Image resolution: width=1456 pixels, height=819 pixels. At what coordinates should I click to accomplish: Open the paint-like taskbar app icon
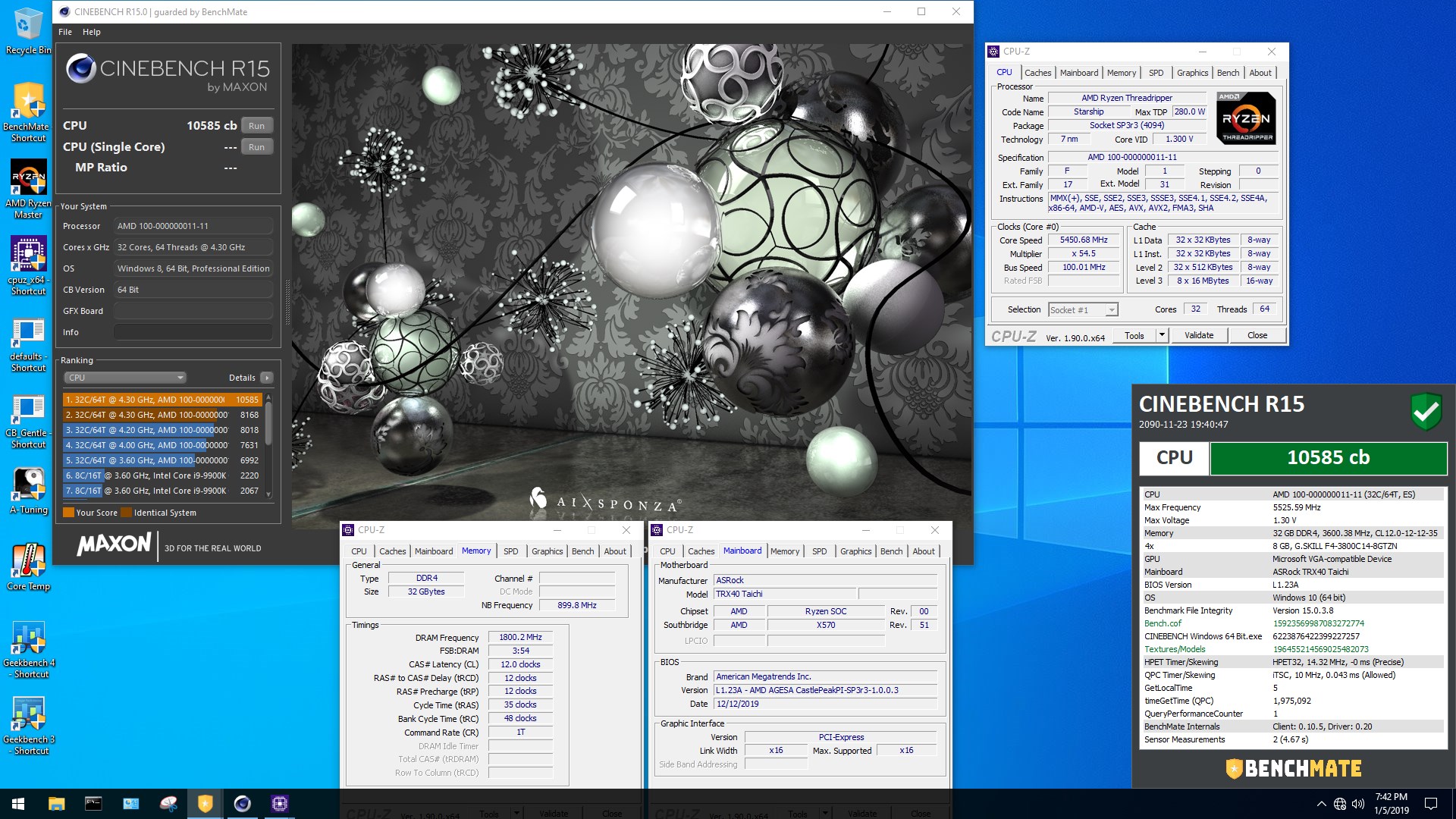click(168, 804)
